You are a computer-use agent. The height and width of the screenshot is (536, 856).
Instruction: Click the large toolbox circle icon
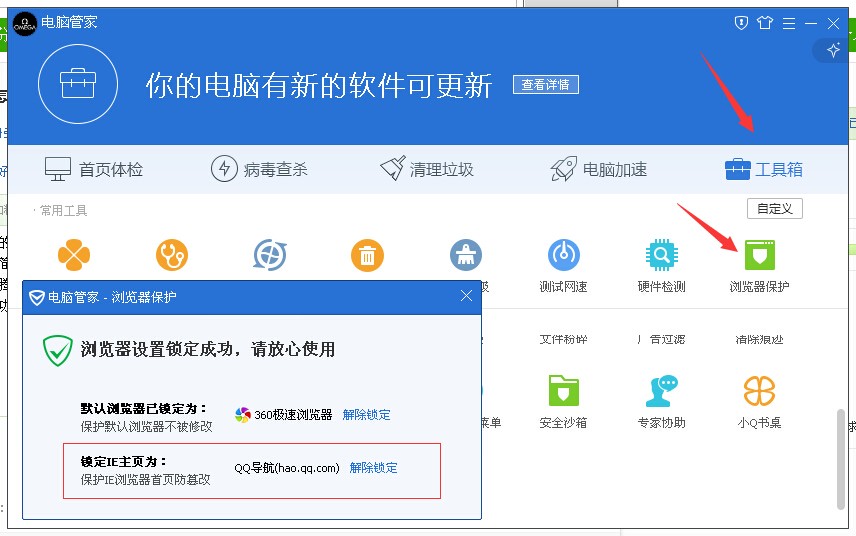coord(78,84)
